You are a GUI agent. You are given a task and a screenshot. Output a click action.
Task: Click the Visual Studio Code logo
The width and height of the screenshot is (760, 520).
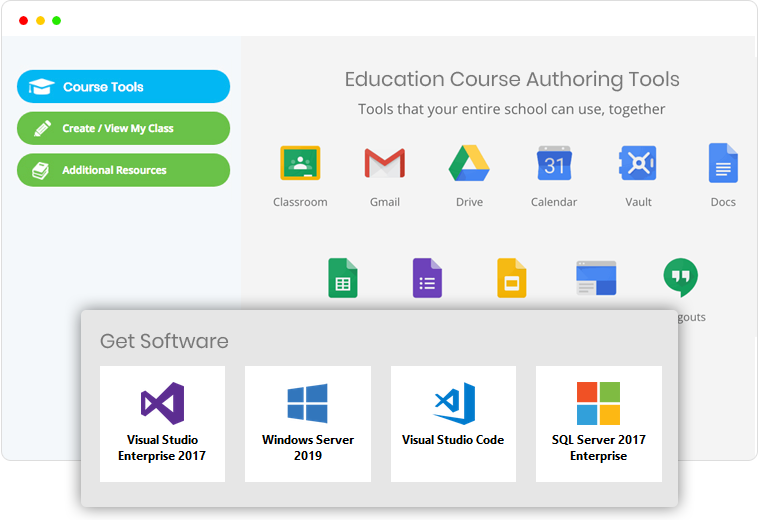454,403
